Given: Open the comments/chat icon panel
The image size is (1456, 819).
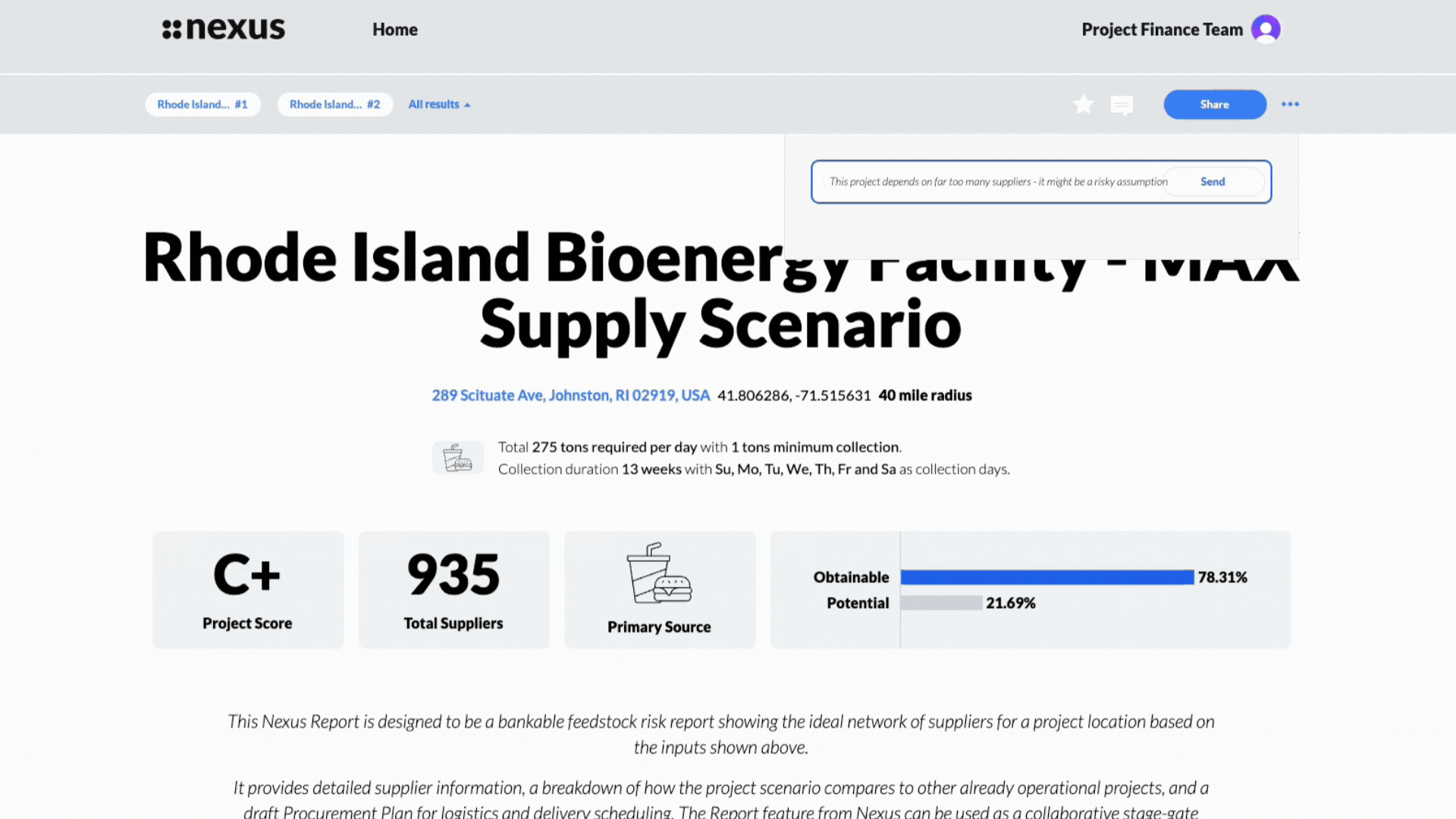Looking at the screenshot, I should 1122,104.
